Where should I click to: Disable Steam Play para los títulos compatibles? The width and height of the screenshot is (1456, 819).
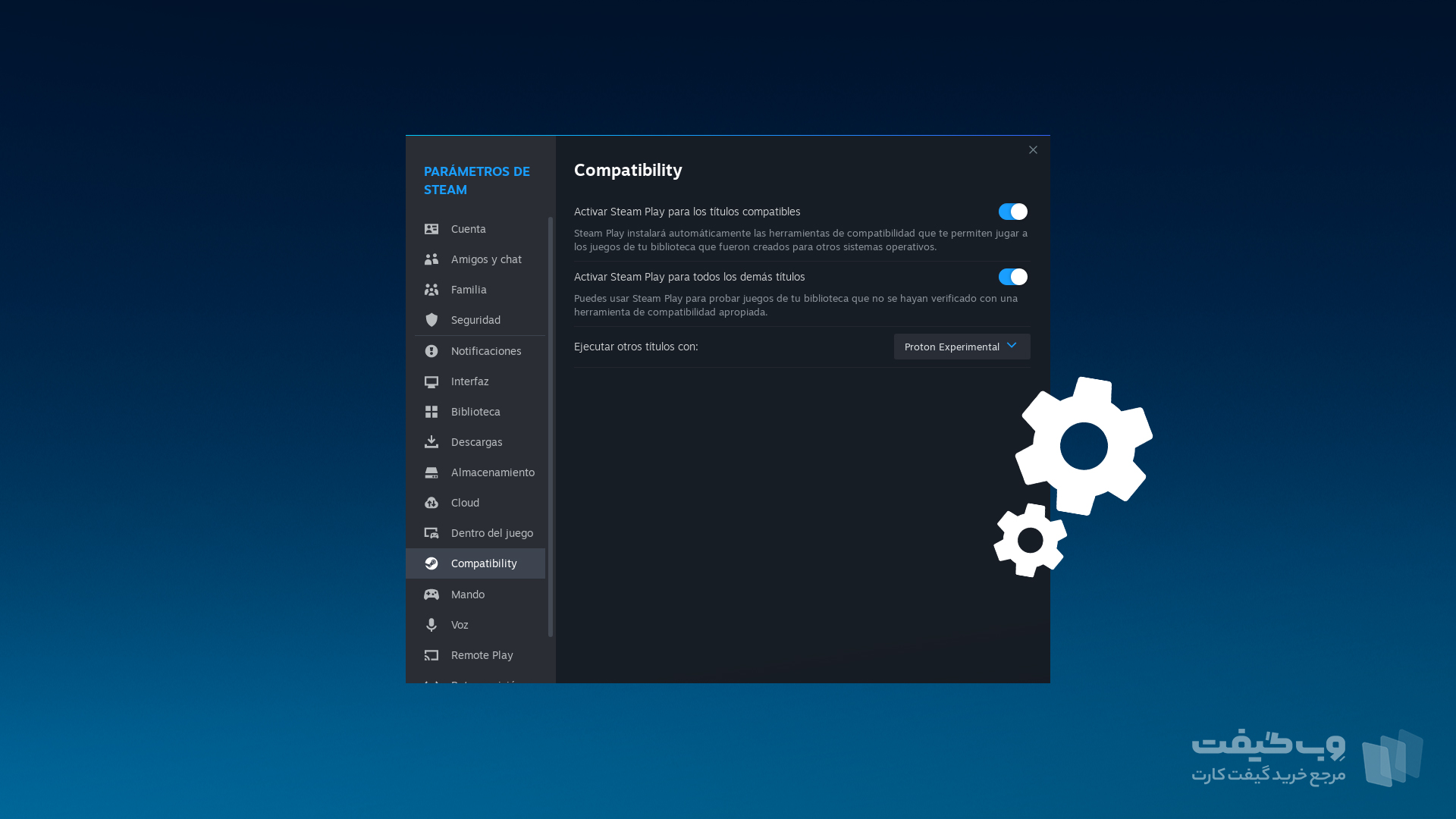click(x=1013, y=212)
